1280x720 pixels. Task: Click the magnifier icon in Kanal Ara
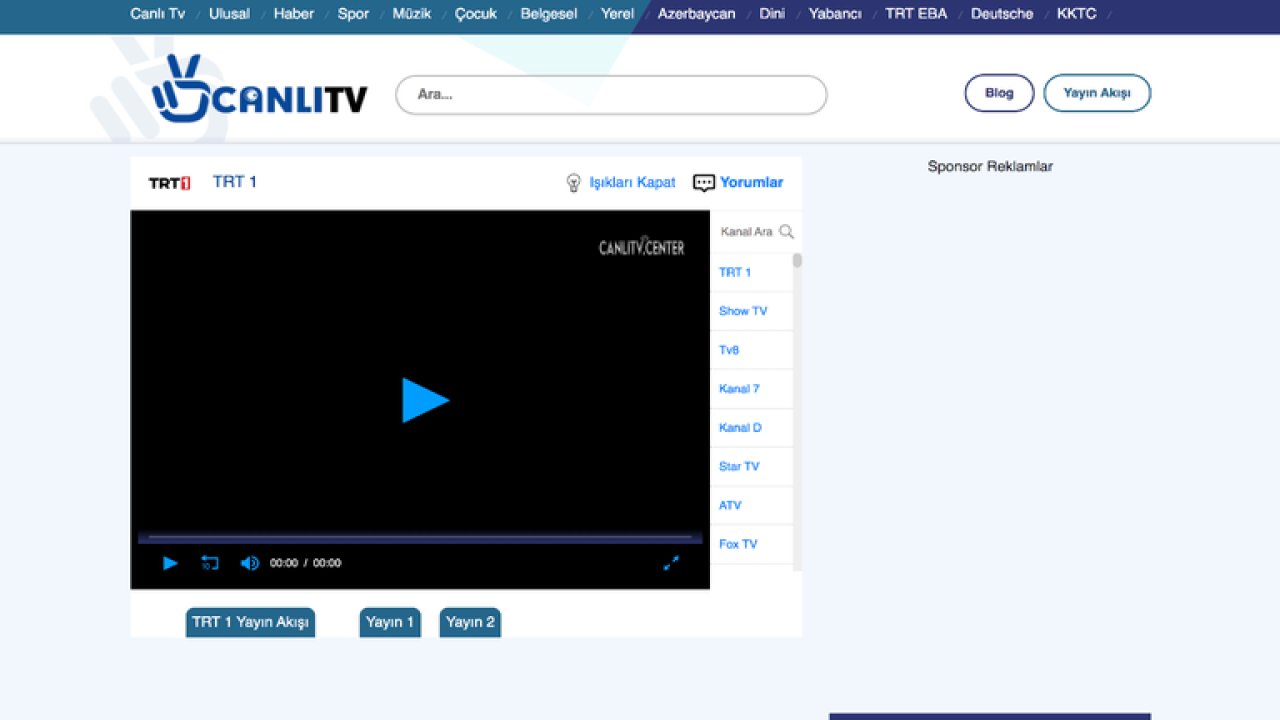787,231
